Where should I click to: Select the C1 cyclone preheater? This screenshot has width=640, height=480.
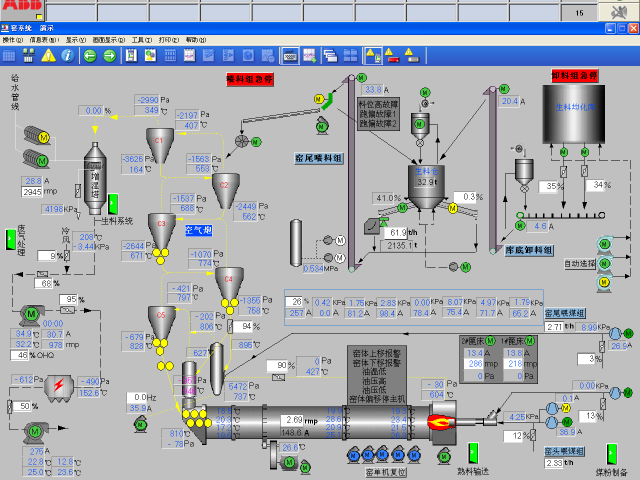click(160, 145)
